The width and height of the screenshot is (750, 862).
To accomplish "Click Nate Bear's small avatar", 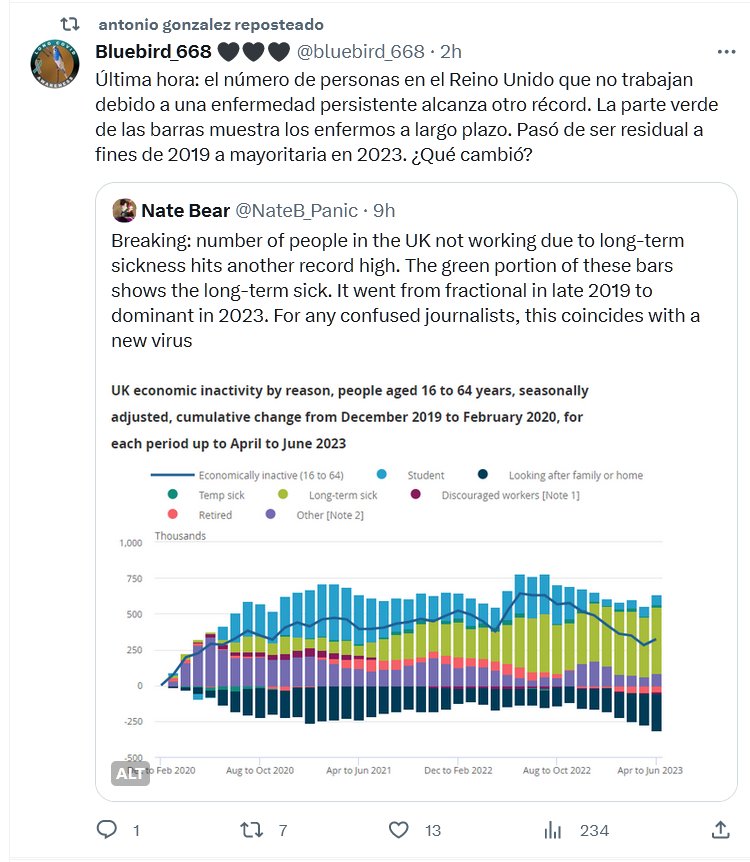I will pos(125,210).
